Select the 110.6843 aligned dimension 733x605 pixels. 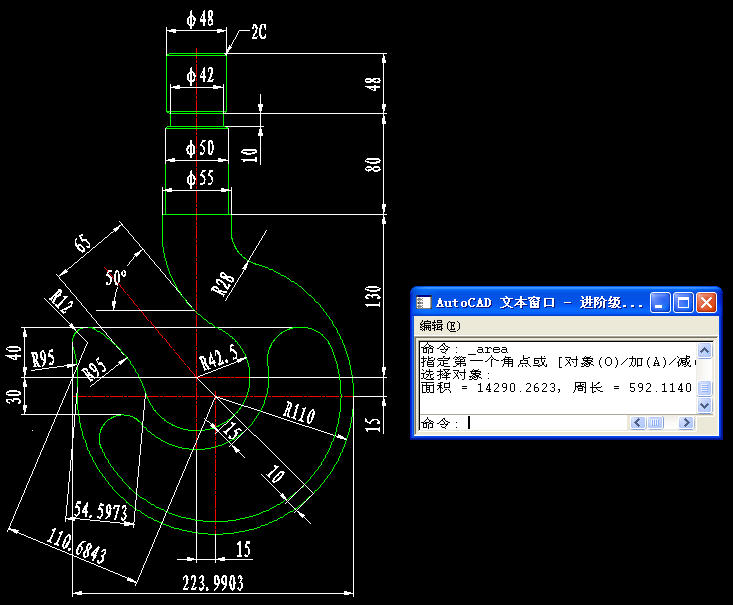[x=76, y=545]
